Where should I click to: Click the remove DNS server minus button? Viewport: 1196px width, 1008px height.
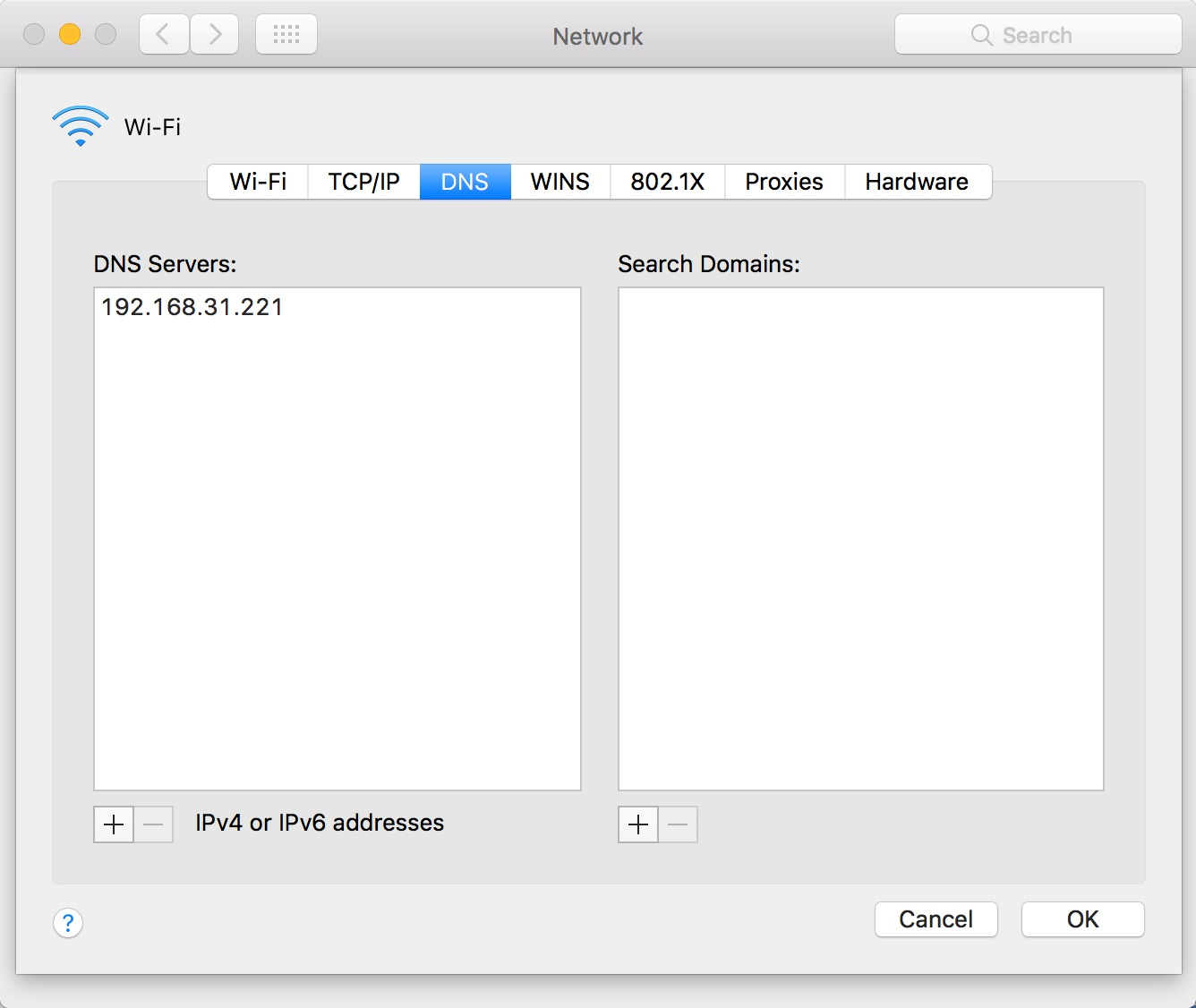click(153, 824)
